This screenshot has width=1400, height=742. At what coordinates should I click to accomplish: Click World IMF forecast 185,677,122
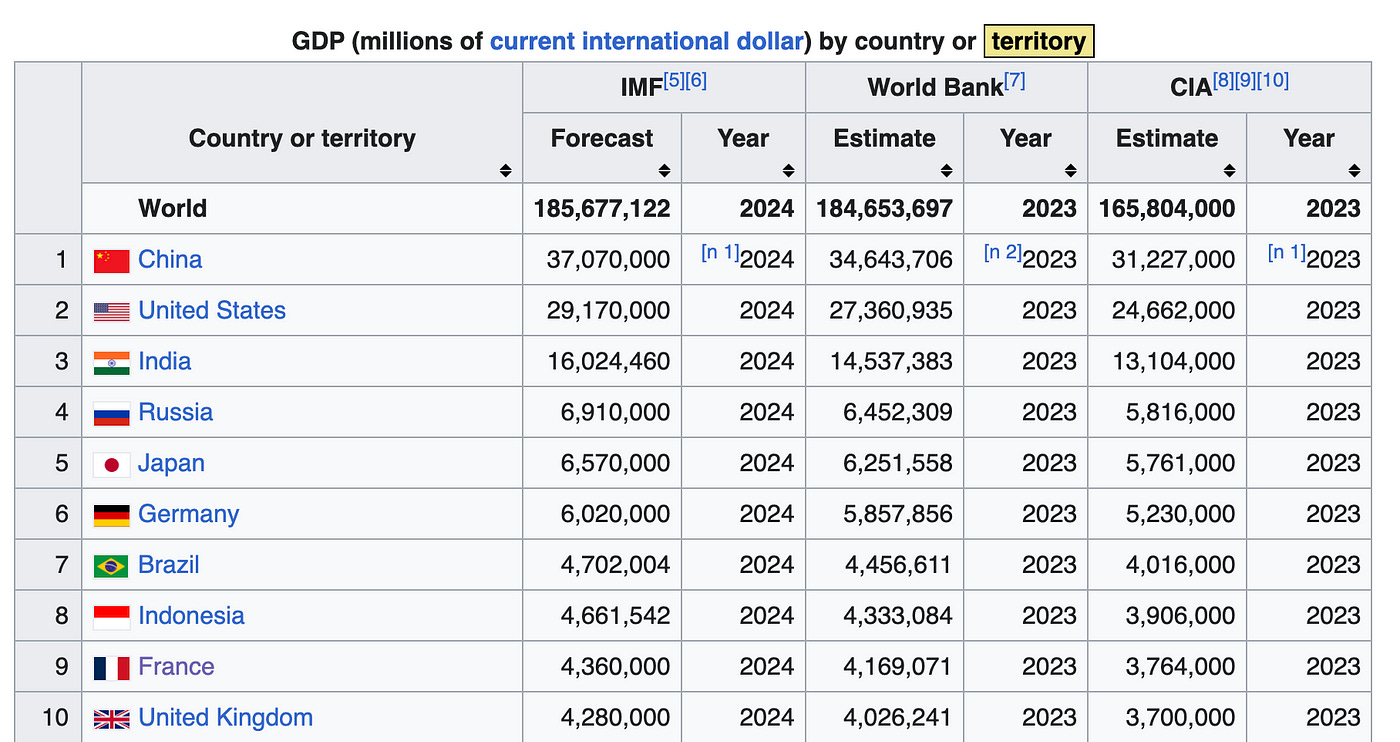[602, 209]
